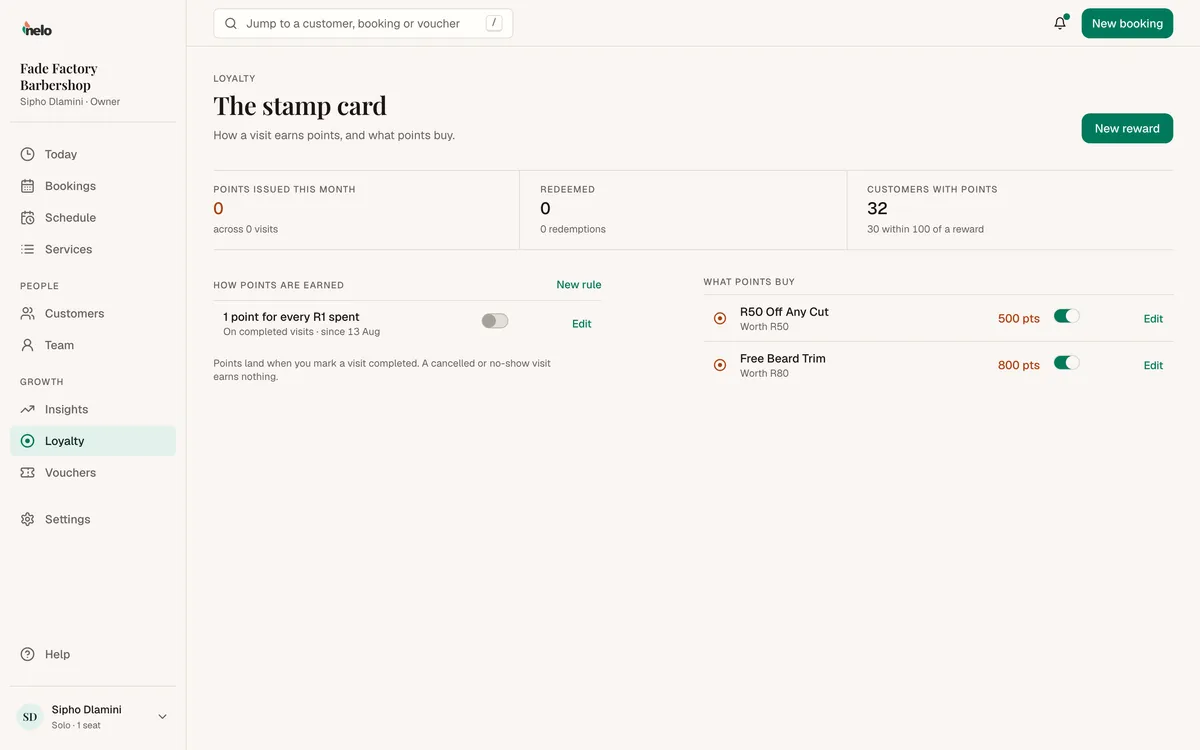Click the Fade Factory Barbershop name
The height and width of the screenshot is (750, 1200).
tap(59, 77)
